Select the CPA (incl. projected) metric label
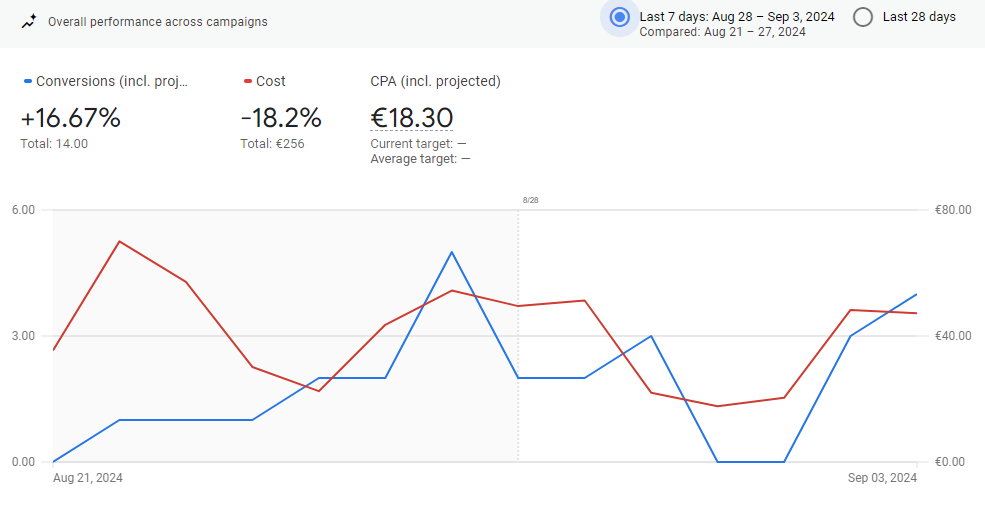 pos(435,82)
